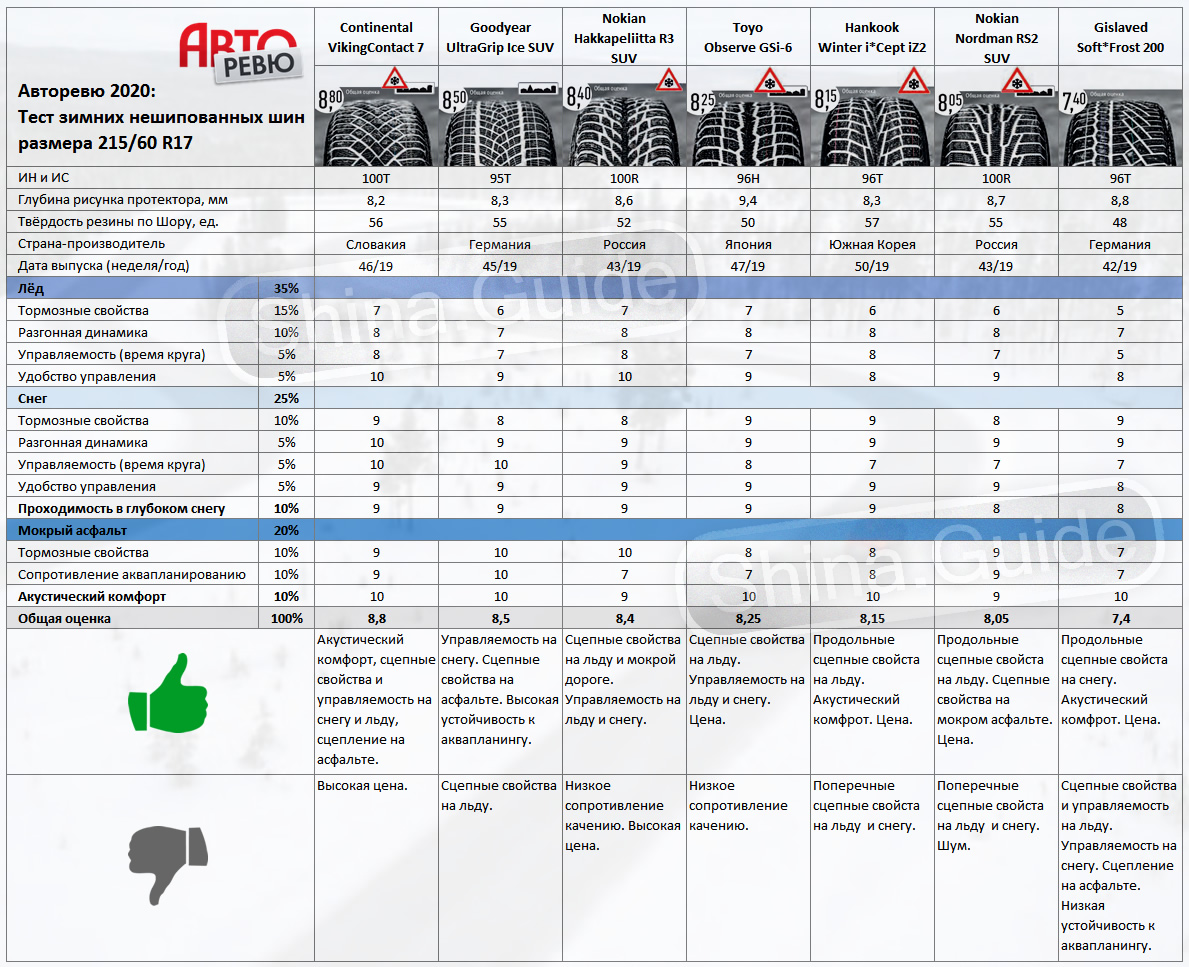
Task: Select the 'Nokian Nordman RS2 SUV' column header
Action: 996,37
